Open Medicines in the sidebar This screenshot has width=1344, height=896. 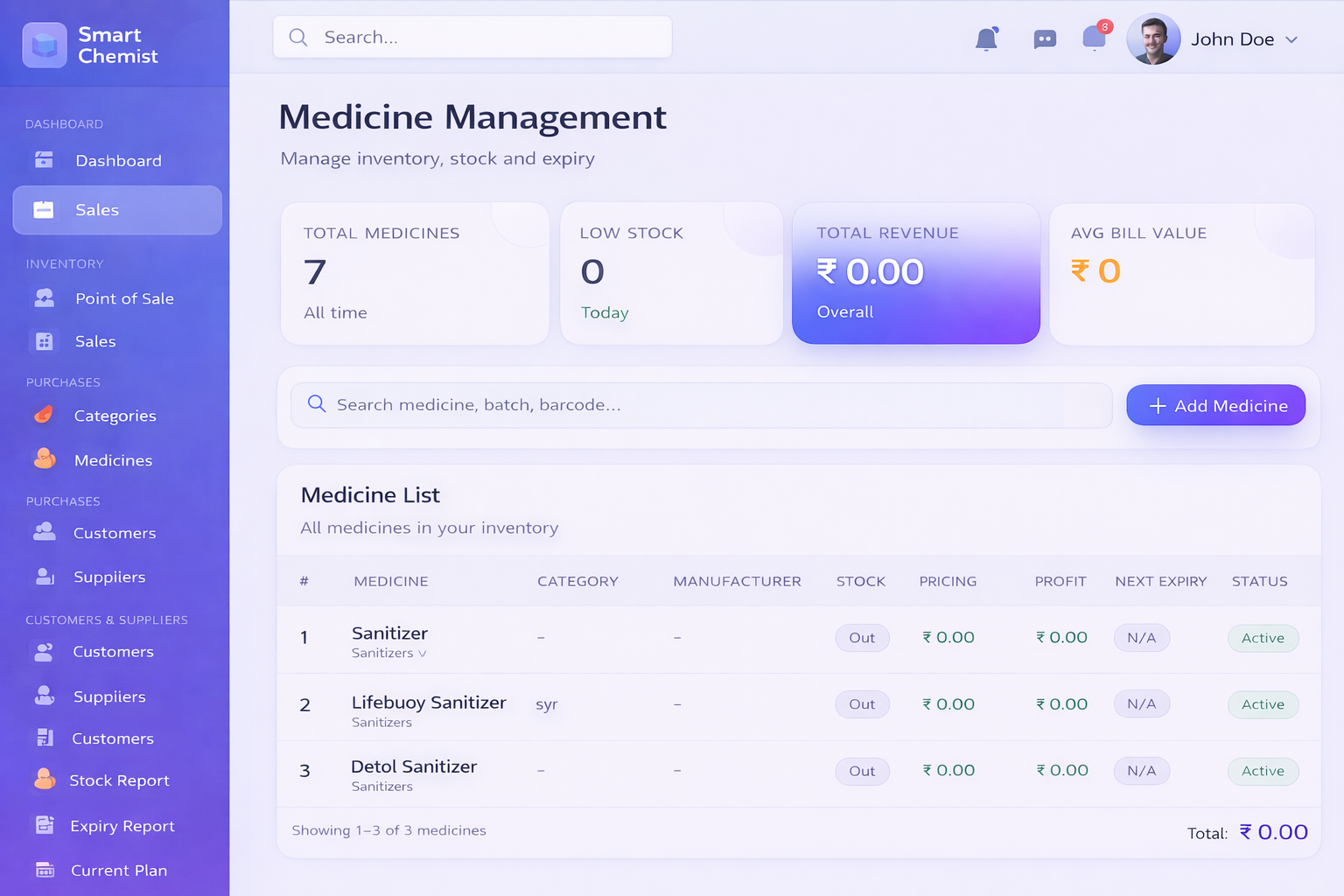pos(113,460)
